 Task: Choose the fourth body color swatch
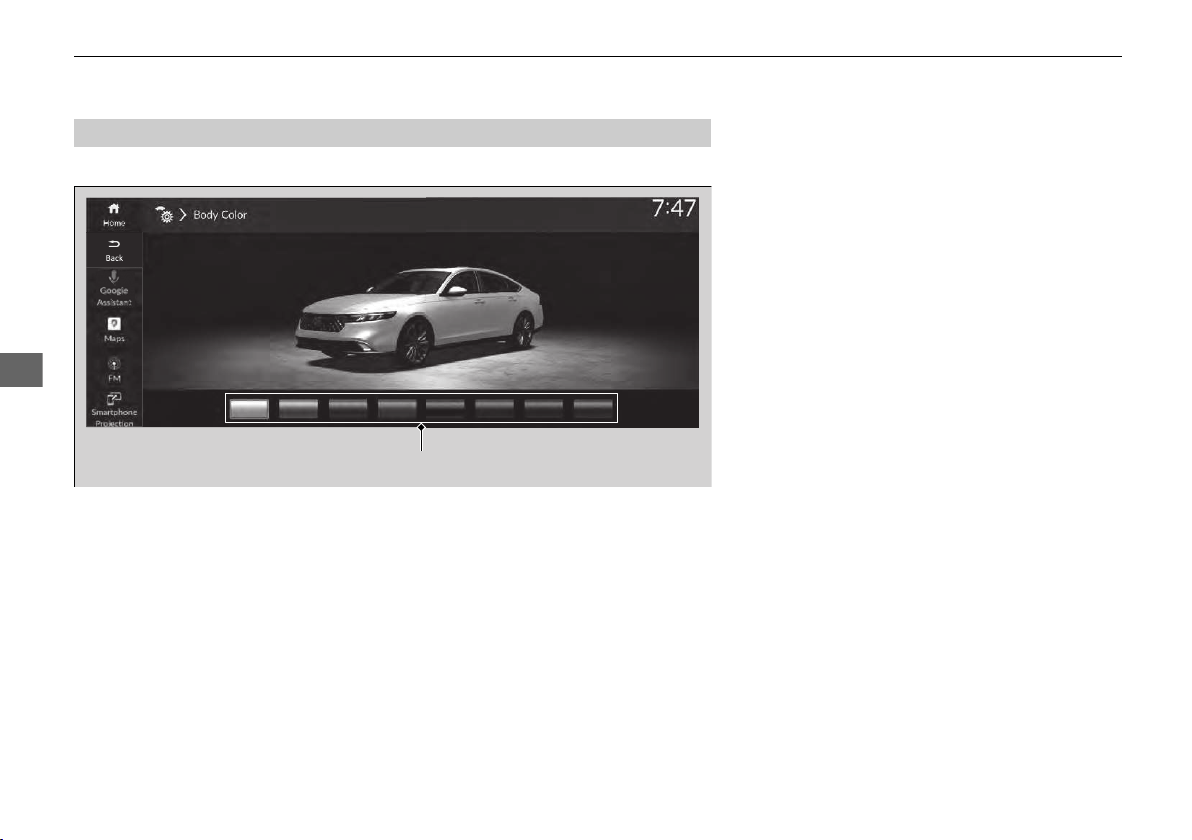[397, 408]
